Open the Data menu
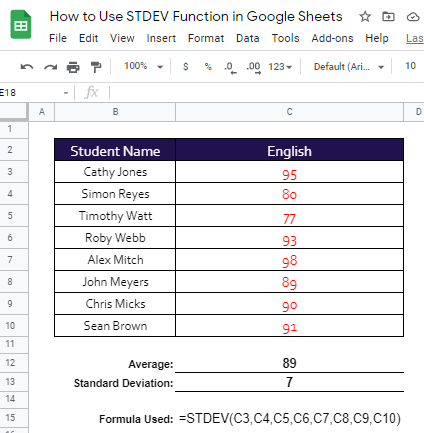 248,38
